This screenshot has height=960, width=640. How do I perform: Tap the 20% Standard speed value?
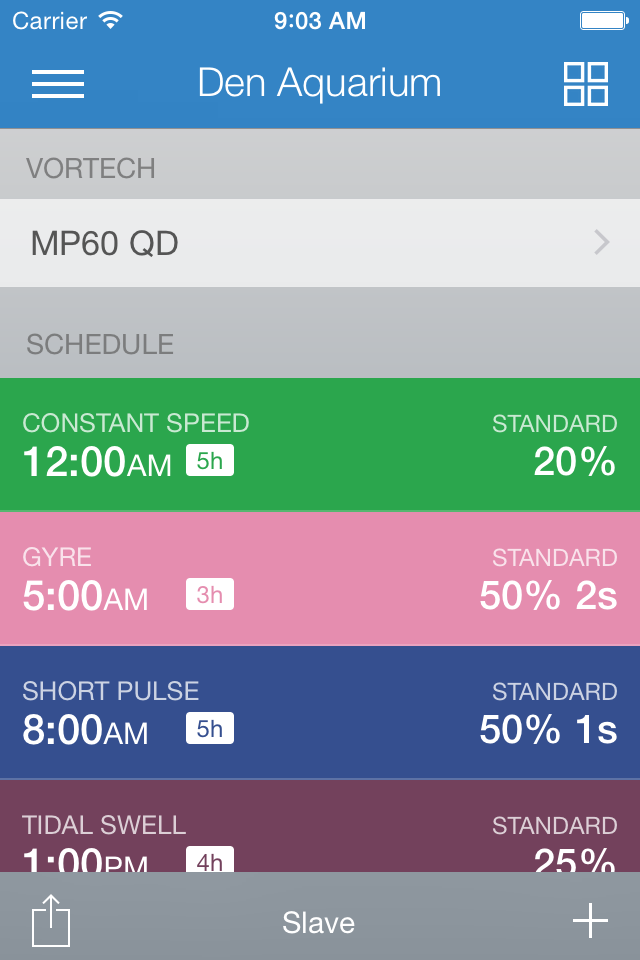573,461
